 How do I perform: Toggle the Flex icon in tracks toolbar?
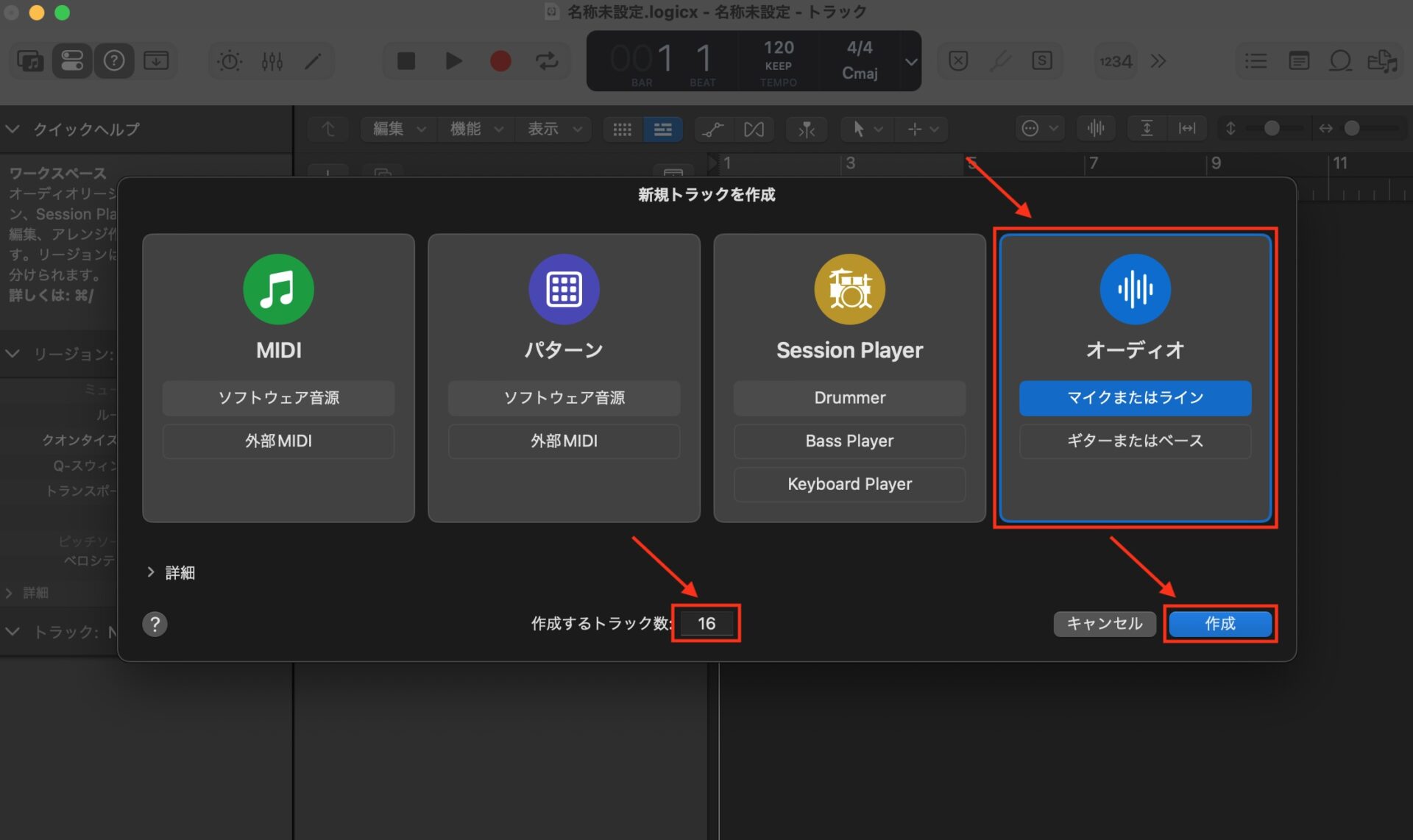[754, 129]
